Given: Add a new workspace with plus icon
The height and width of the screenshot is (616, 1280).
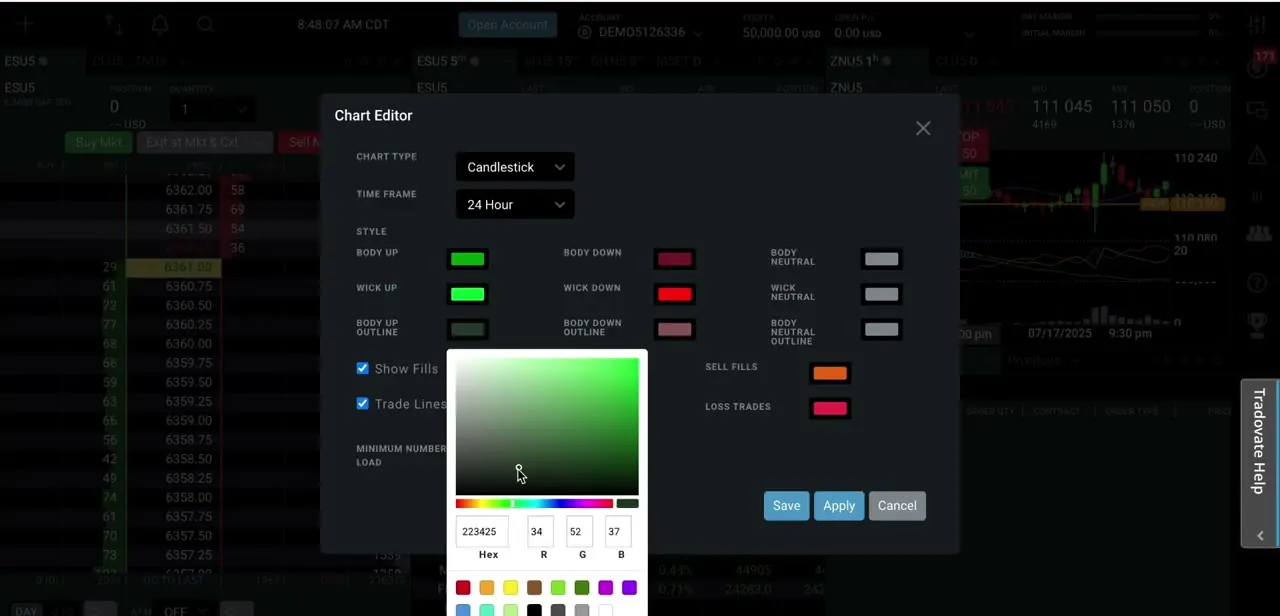Looking at the screenshot, I should click(x=24, y=24).
